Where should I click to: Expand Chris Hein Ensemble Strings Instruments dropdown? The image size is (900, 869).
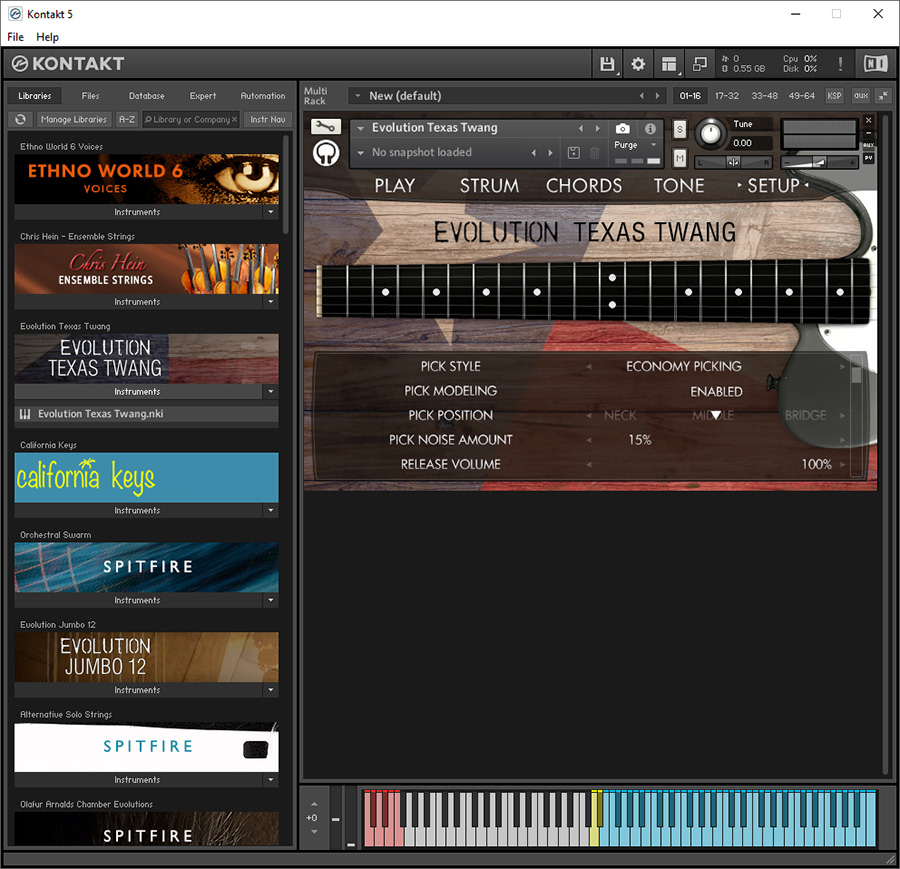[271, 302]
